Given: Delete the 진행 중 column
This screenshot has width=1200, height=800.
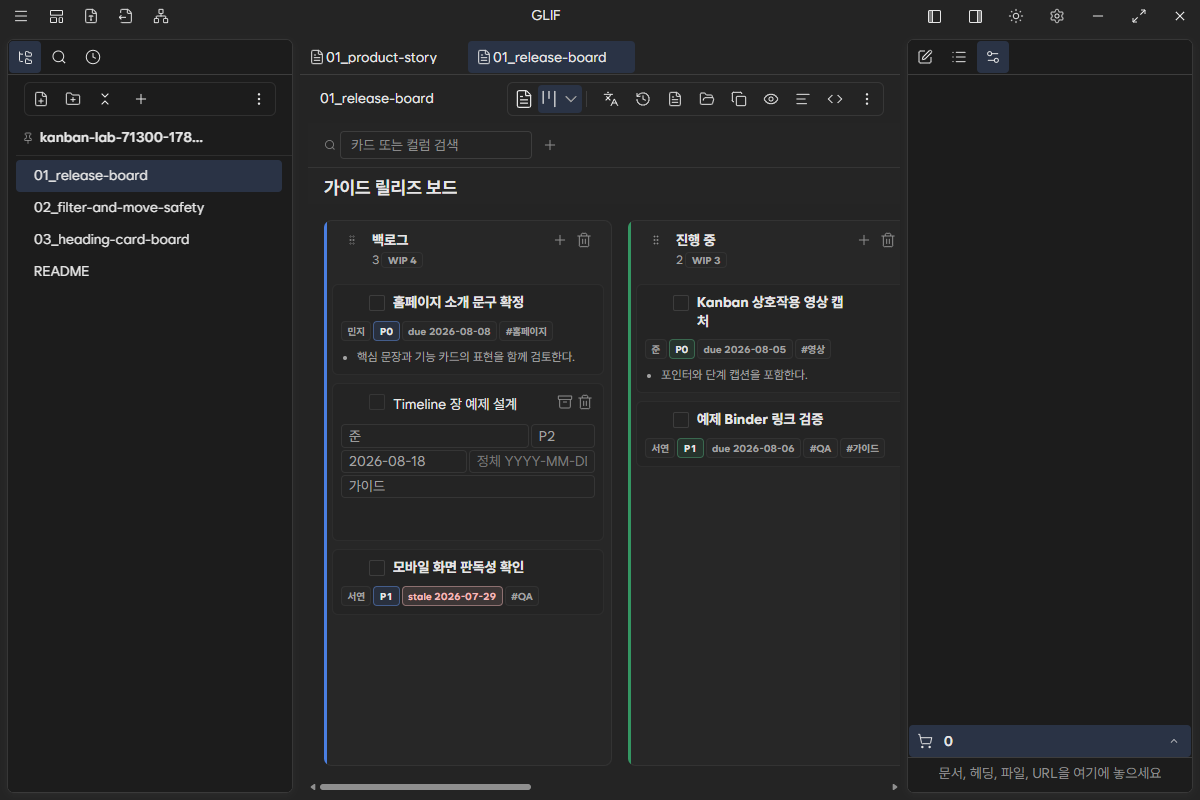Looking at the screenshot, I should click(888, 240).
